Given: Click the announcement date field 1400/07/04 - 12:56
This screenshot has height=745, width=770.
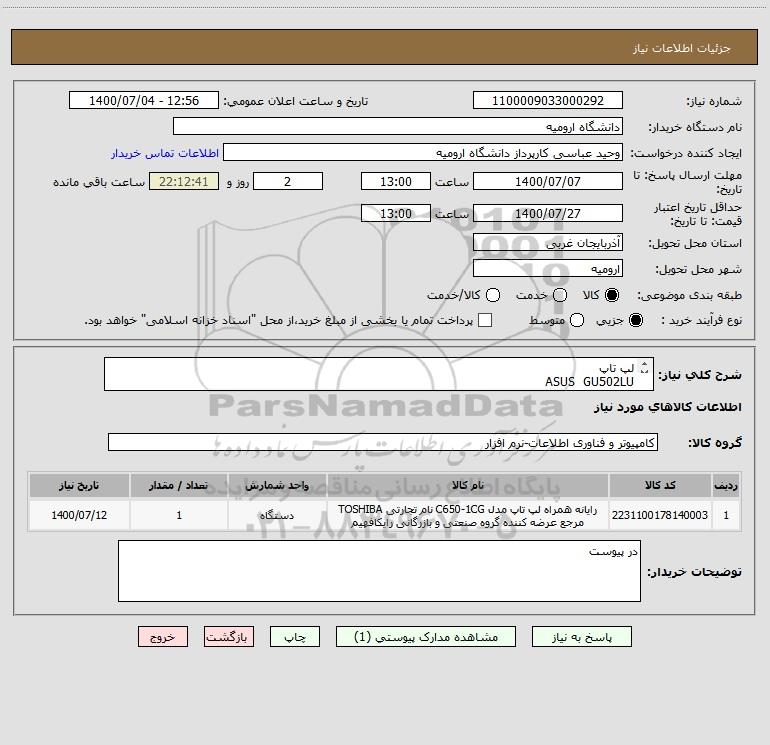Looking at the screenshot, I should tap(144, 101).
